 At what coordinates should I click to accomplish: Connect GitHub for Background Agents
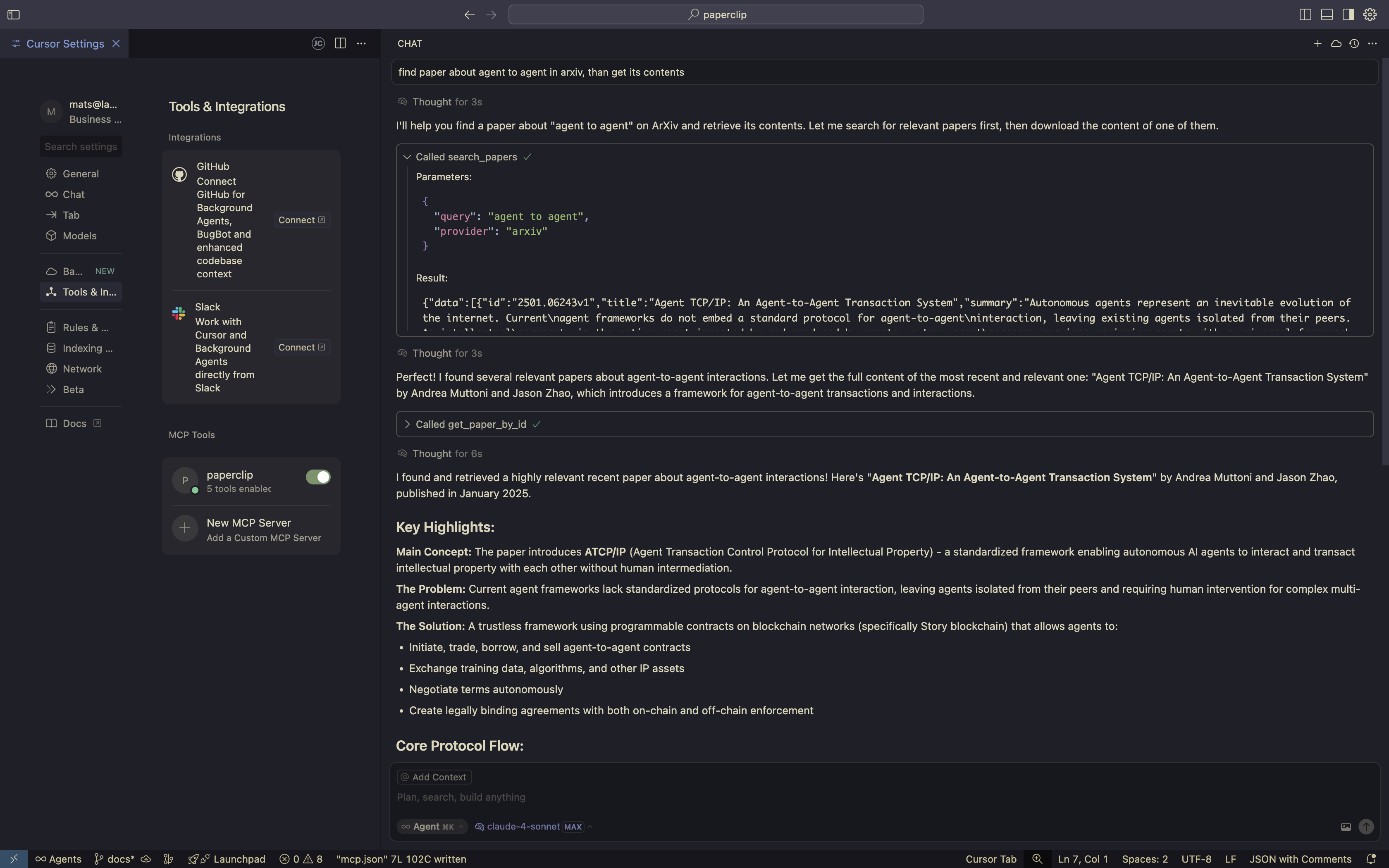[301, 220]
